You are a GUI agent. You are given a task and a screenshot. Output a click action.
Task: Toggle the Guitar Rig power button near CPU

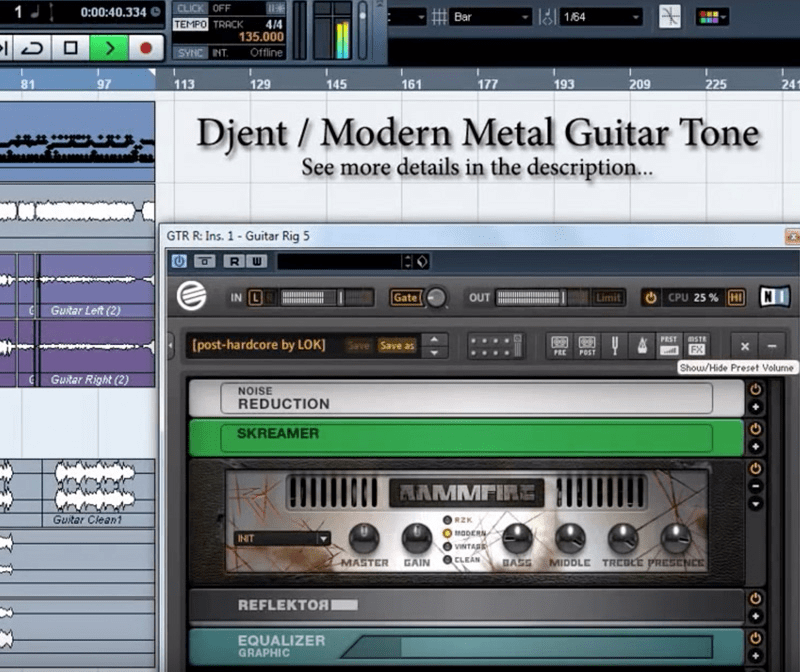[650, 297]
